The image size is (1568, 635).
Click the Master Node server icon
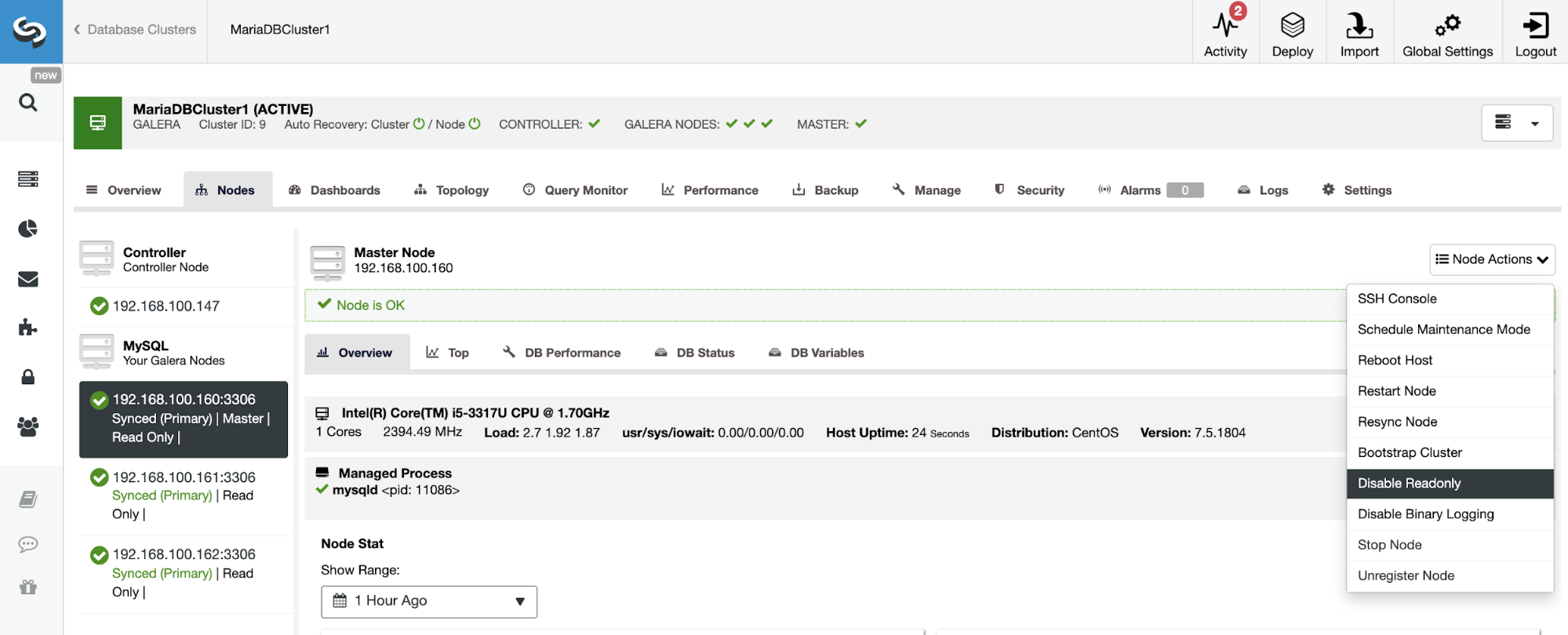click(x=328, y=263)
